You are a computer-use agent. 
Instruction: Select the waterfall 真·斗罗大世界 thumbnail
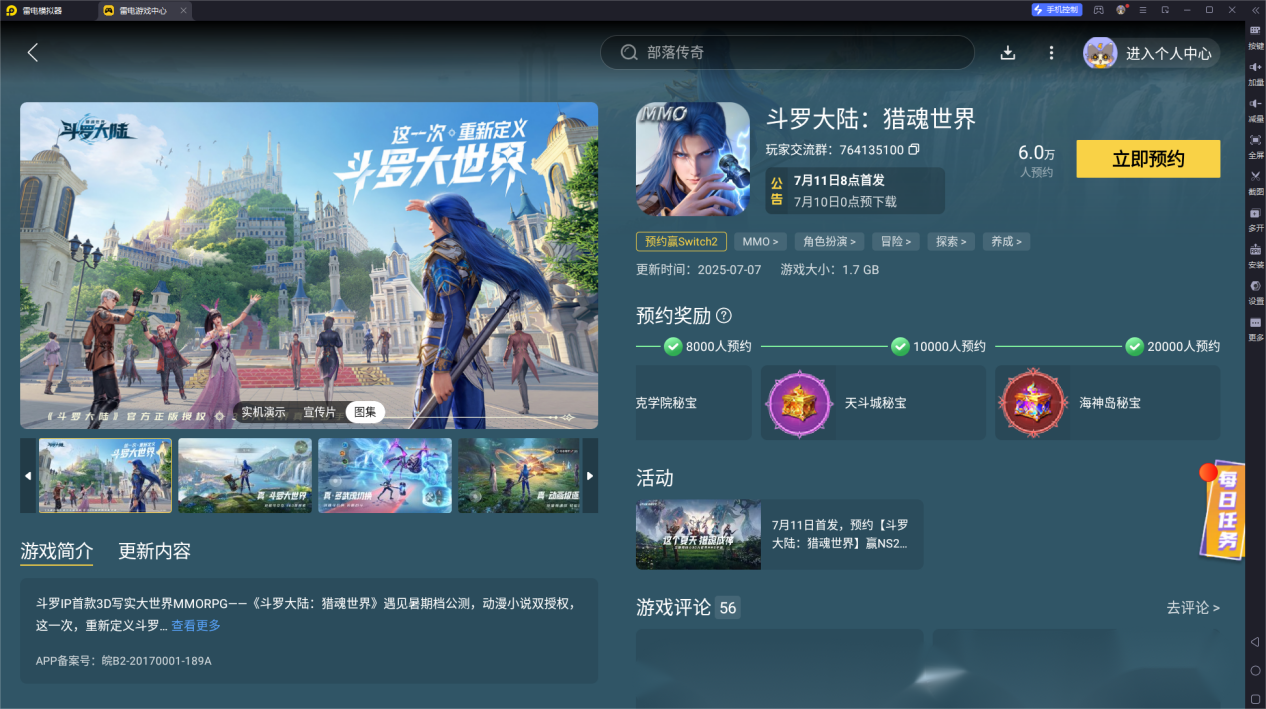[245, 475]
